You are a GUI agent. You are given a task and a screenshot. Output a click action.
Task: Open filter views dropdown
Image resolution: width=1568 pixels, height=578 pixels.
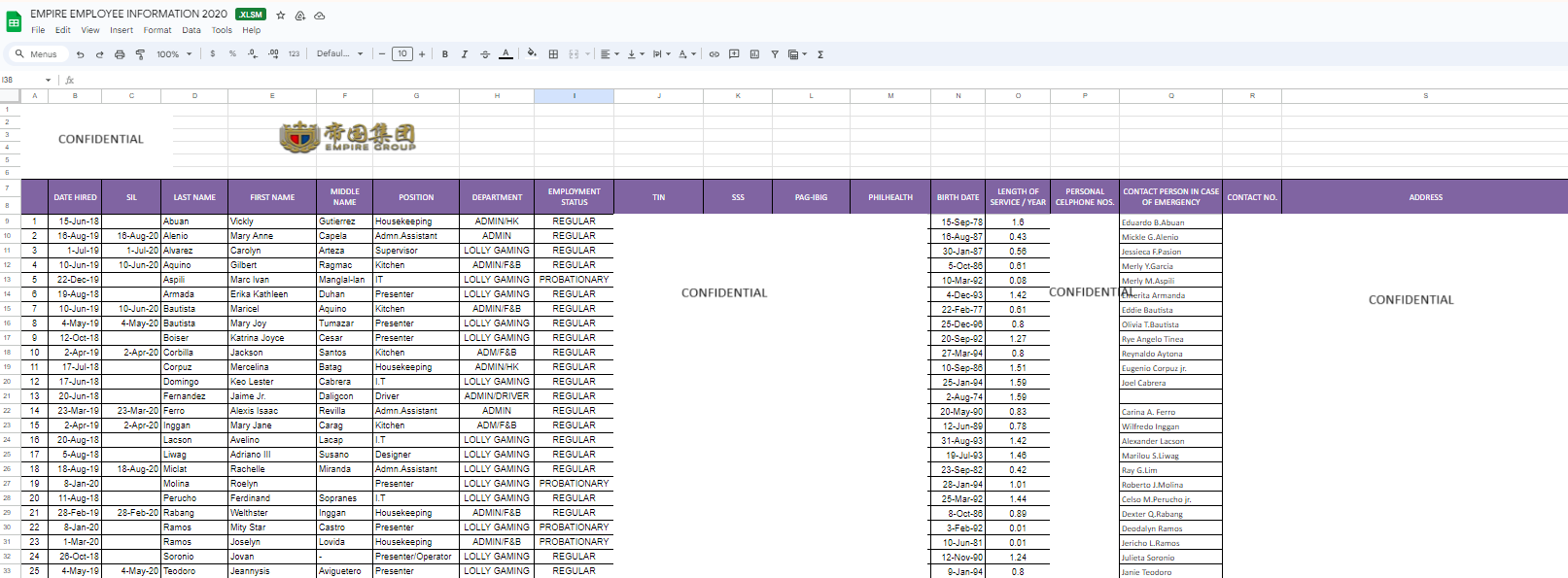797,54
